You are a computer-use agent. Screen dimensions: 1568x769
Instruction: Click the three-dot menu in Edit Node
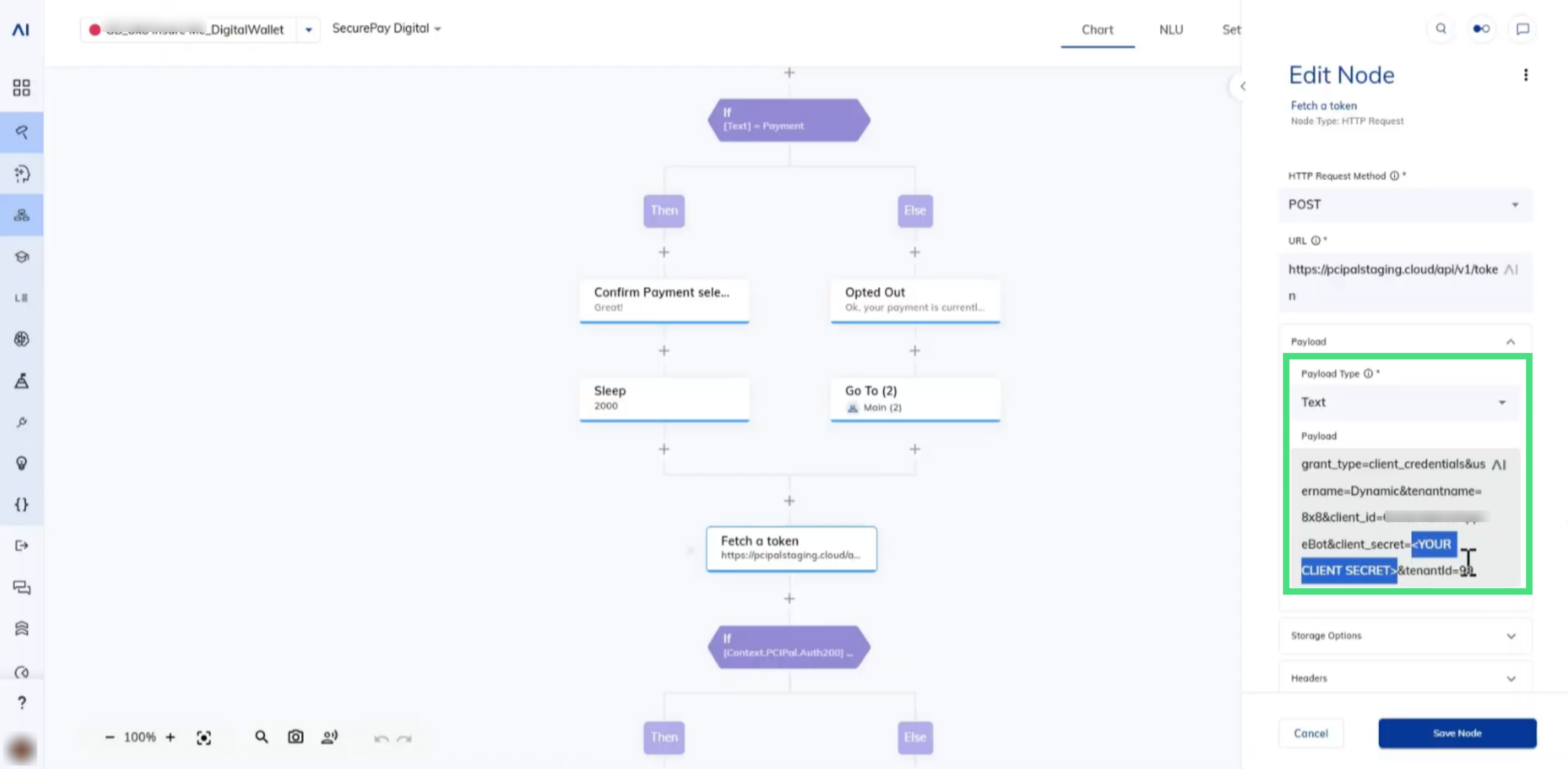[x=1526, y=75]
